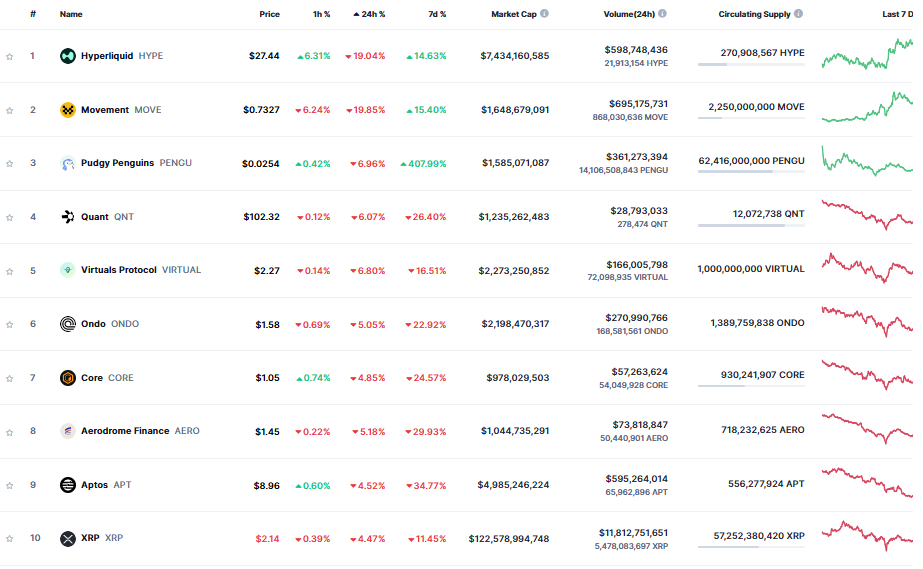Star Movement to add to watchlist
Viewport: 923px width, 569px height.
coord(9,111)
